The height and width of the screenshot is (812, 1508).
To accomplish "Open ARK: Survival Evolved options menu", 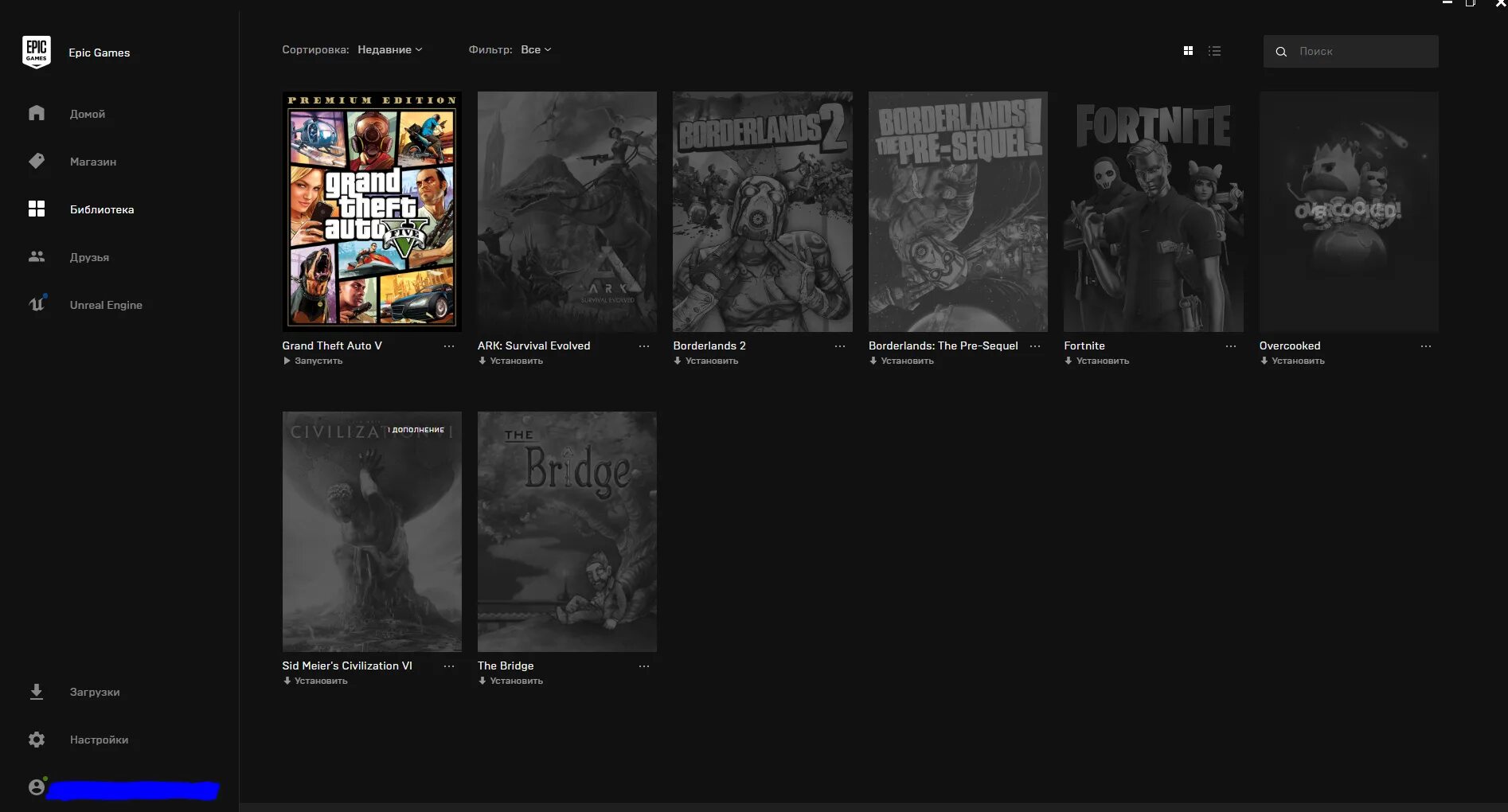I will coord(644,346).
